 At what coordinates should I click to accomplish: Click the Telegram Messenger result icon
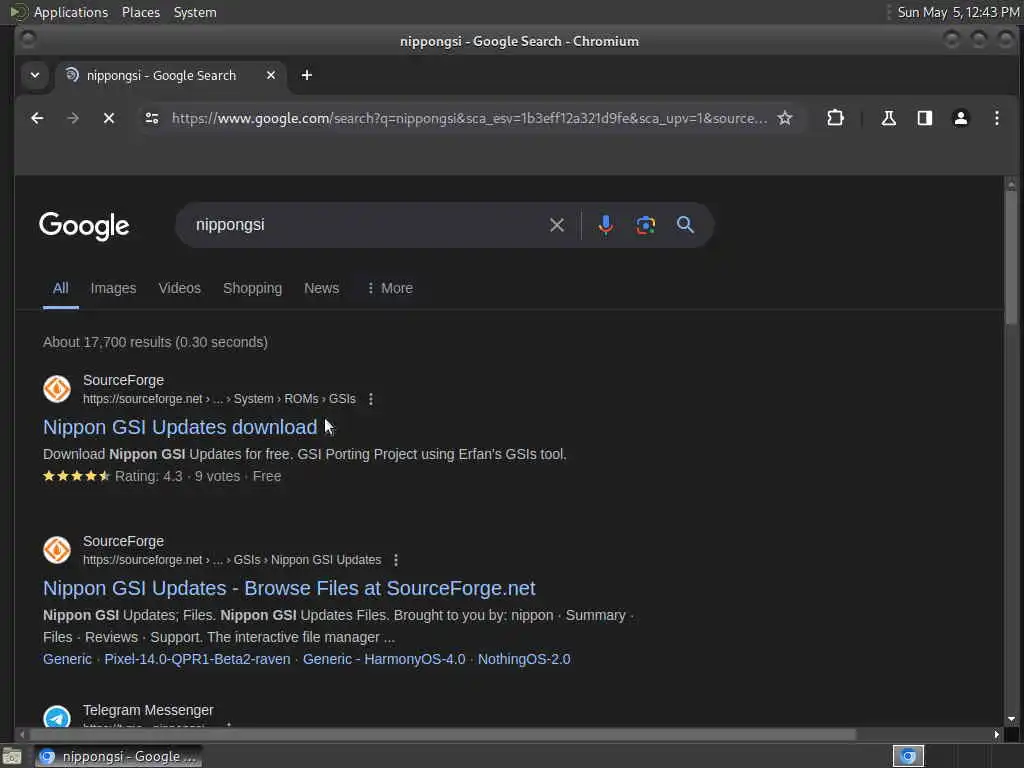point(57,717)
